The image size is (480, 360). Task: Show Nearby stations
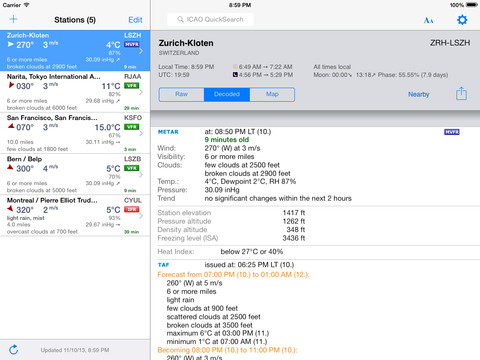click(x=419, y=94)
